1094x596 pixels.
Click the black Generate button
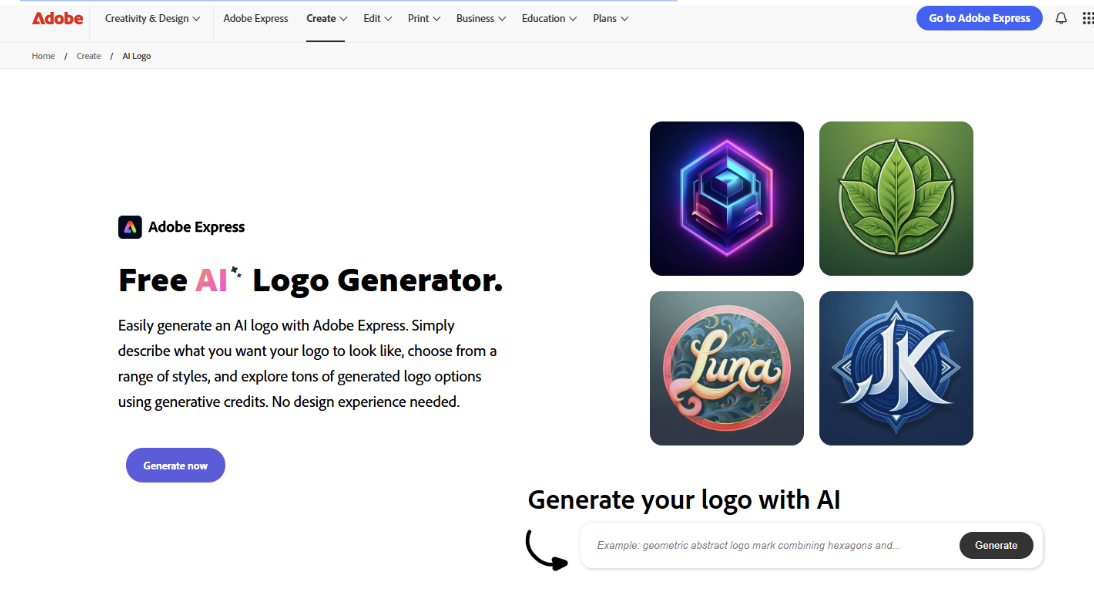[996, 545]
